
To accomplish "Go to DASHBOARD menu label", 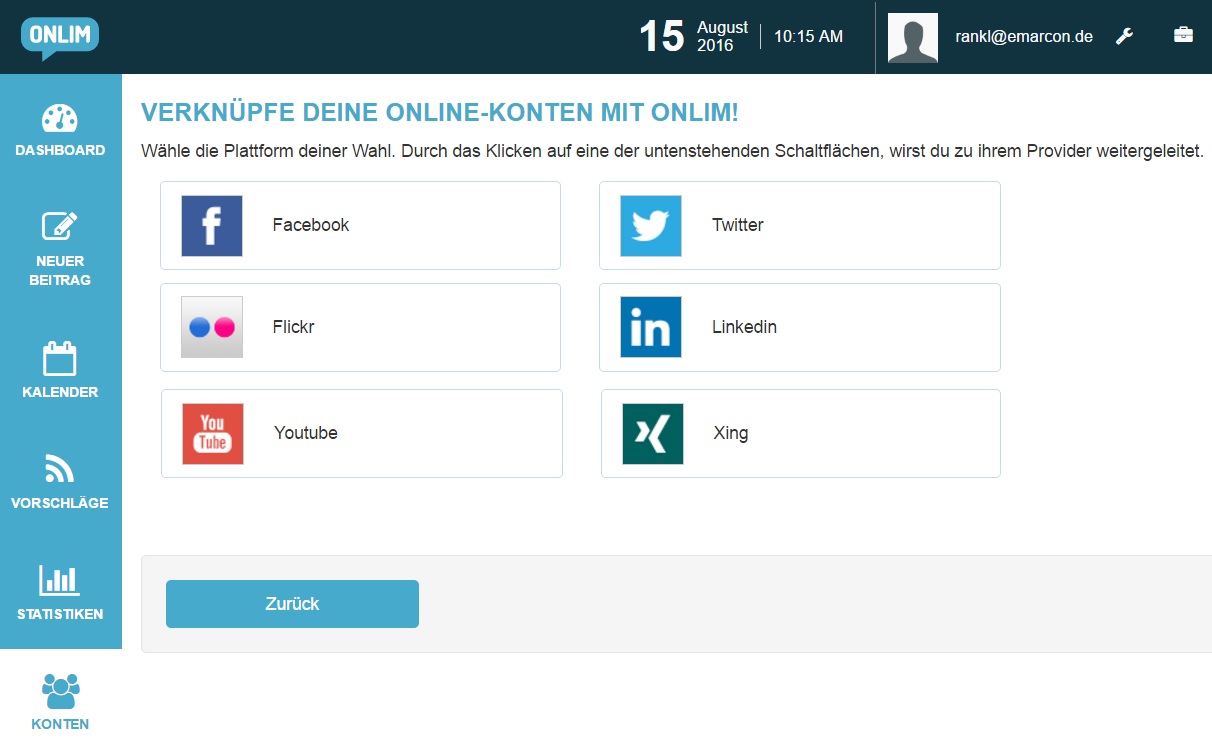I will pos(60,150).
